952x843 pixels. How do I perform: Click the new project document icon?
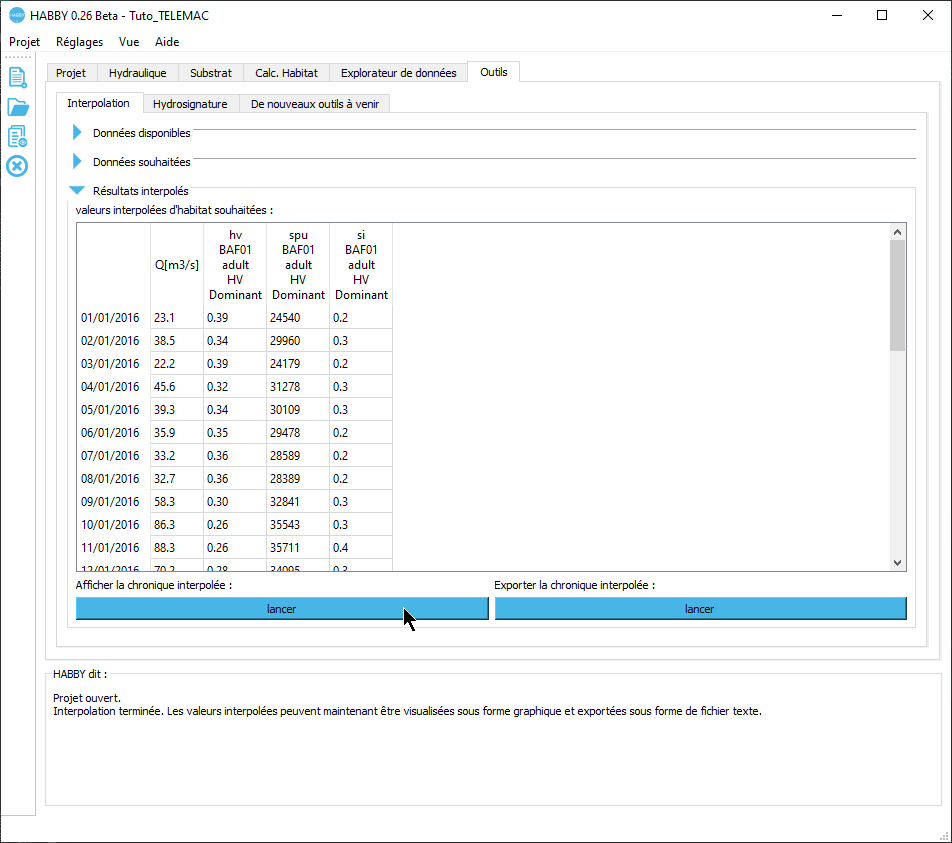tap(17, 77)
